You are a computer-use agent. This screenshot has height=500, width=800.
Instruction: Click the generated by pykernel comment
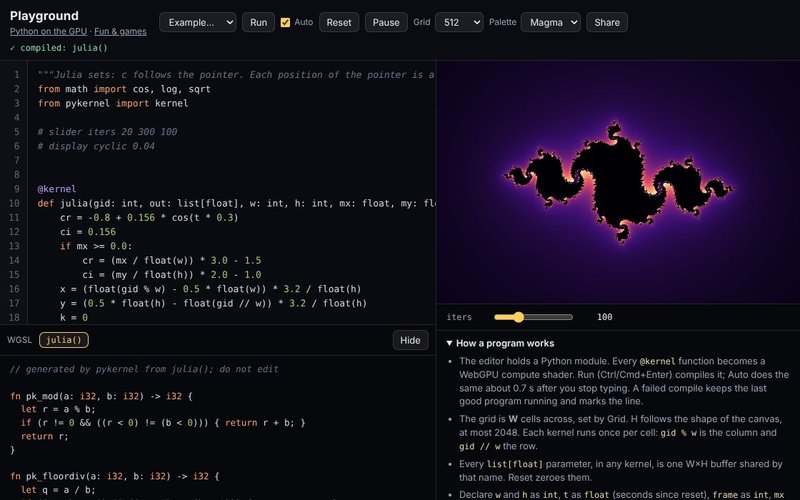tap(144, 369)
